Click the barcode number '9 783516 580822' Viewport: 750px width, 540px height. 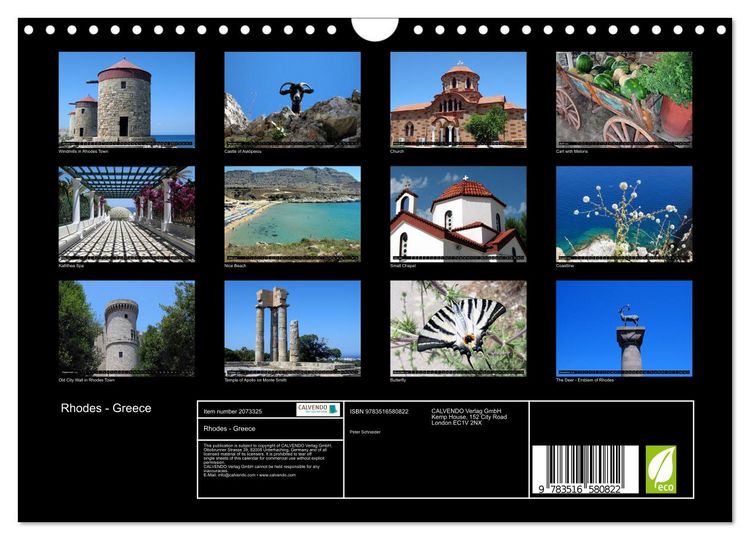[x=580, y=489]
